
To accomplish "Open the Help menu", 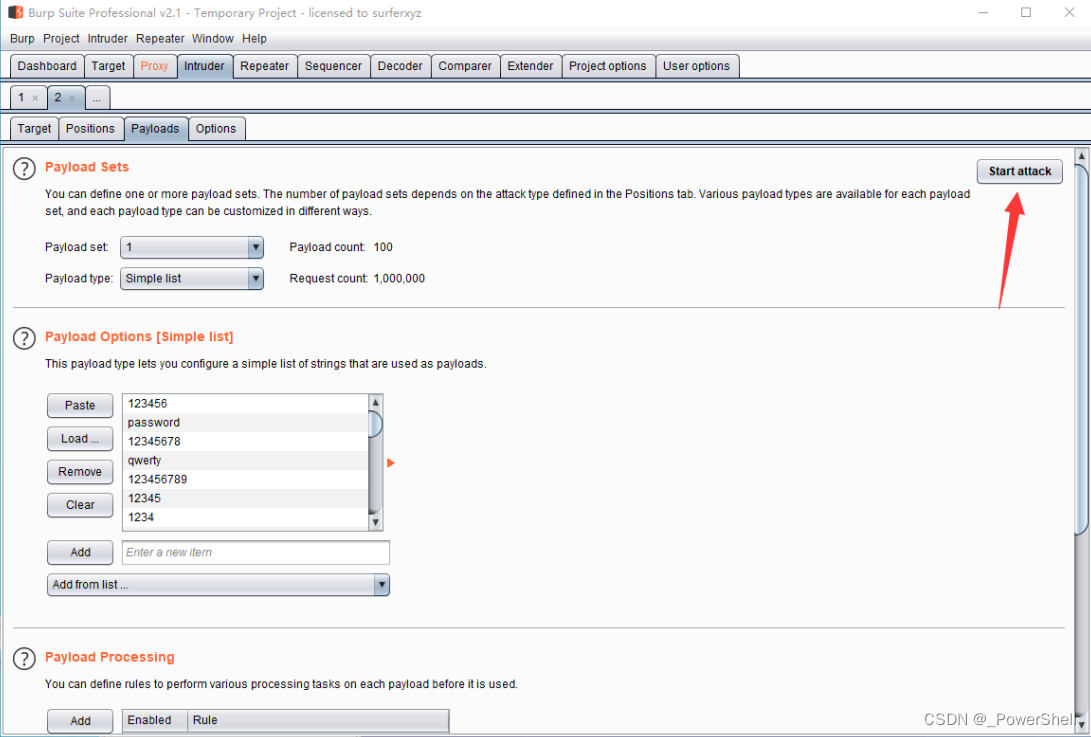I will [x=254, y=38].
